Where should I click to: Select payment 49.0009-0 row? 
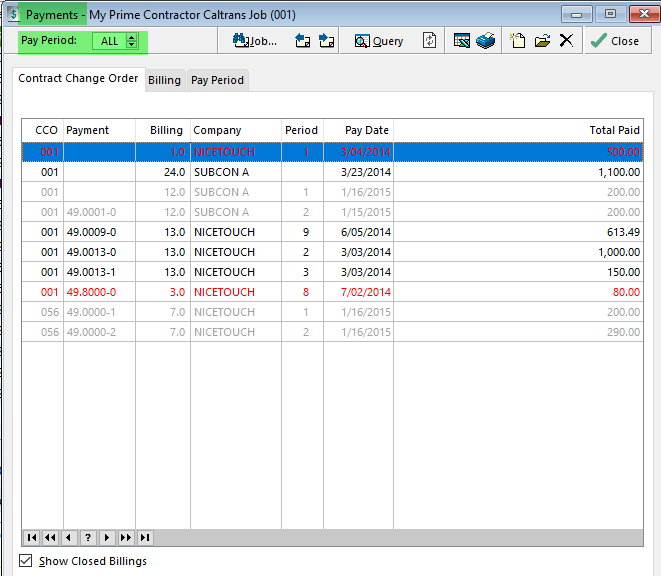tap(332, 232)
